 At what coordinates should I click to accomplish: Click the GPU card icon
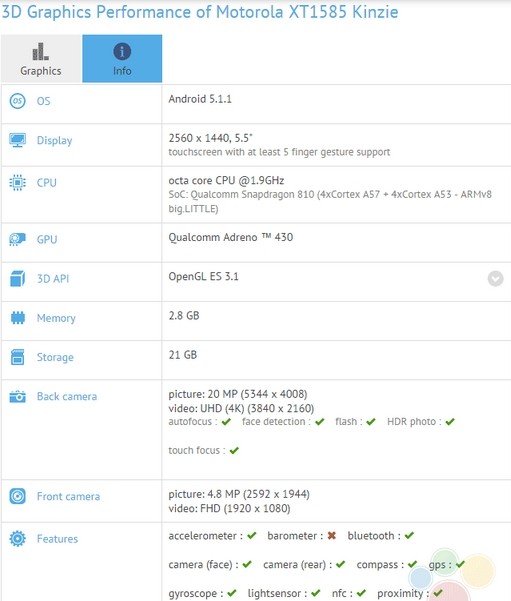tap(18, 239)
